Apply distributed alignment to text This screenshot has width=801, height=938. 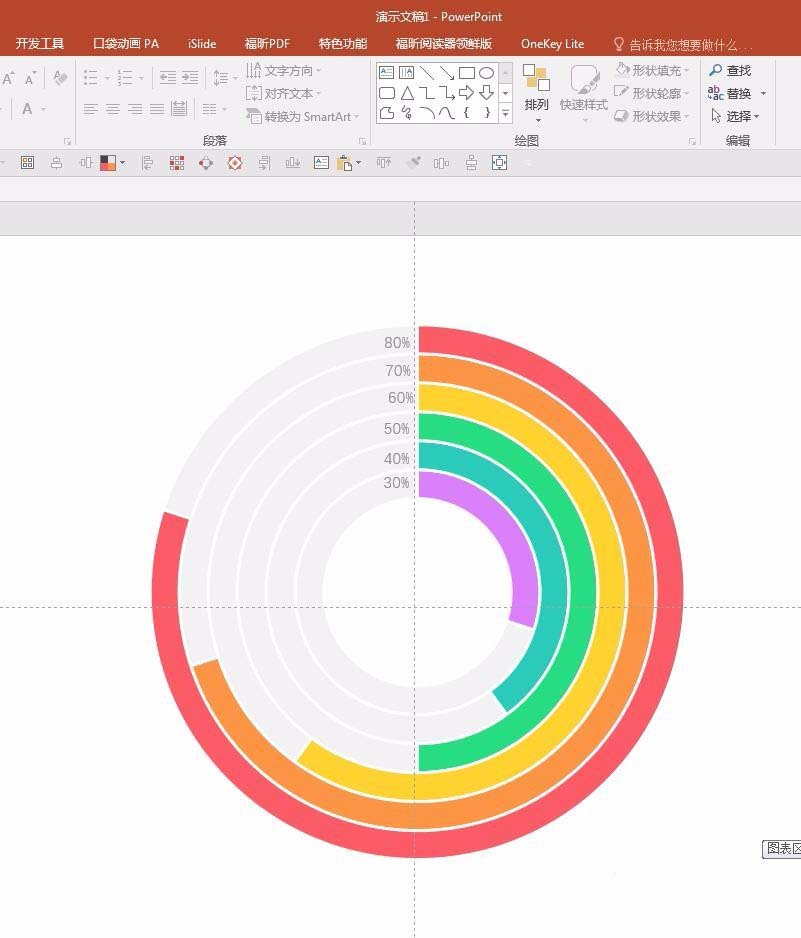(179, 109)
